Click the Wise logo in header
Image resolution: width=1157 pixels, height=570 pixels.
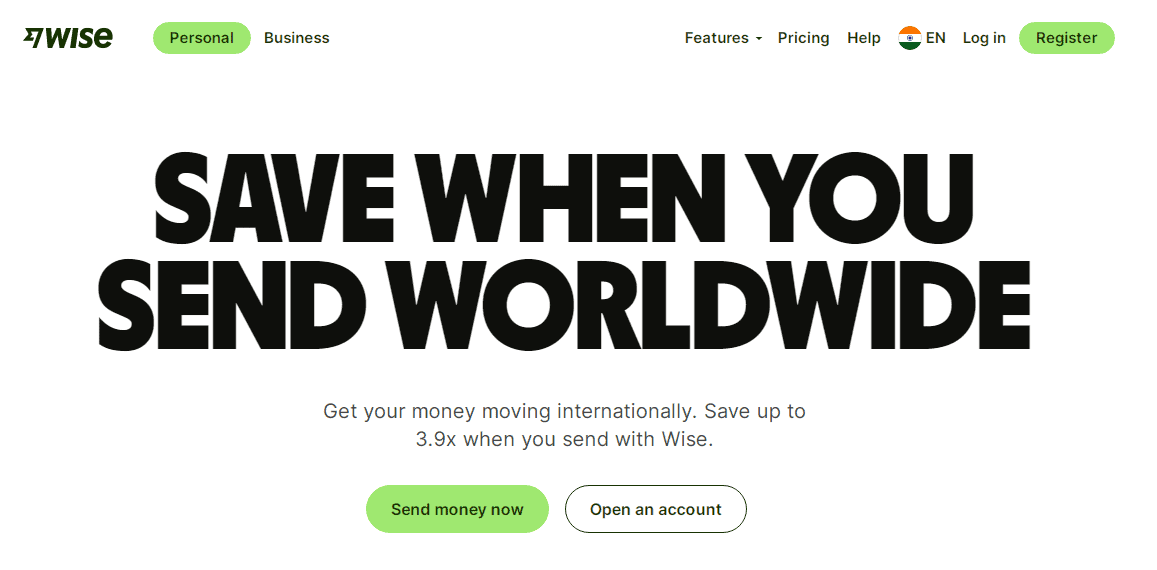68,38
